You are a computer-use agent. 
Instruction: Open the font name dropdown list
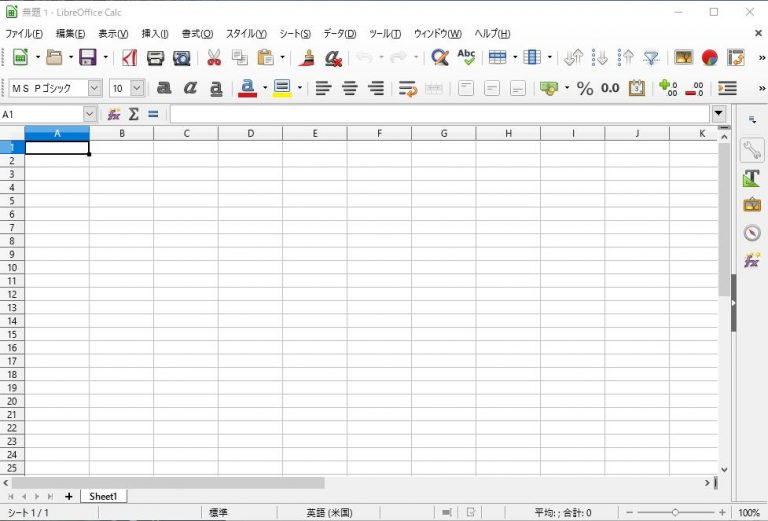click(95, 88)
